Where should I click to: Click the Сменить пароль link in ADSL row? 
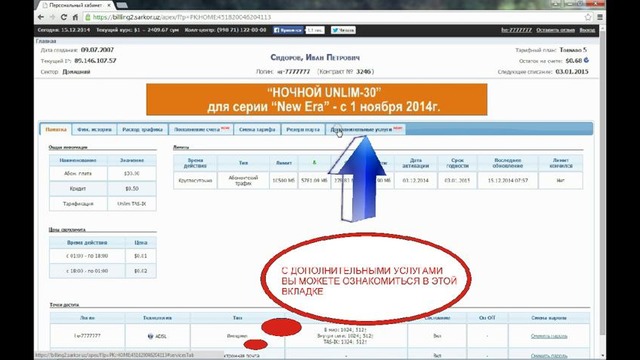(549, 336)
